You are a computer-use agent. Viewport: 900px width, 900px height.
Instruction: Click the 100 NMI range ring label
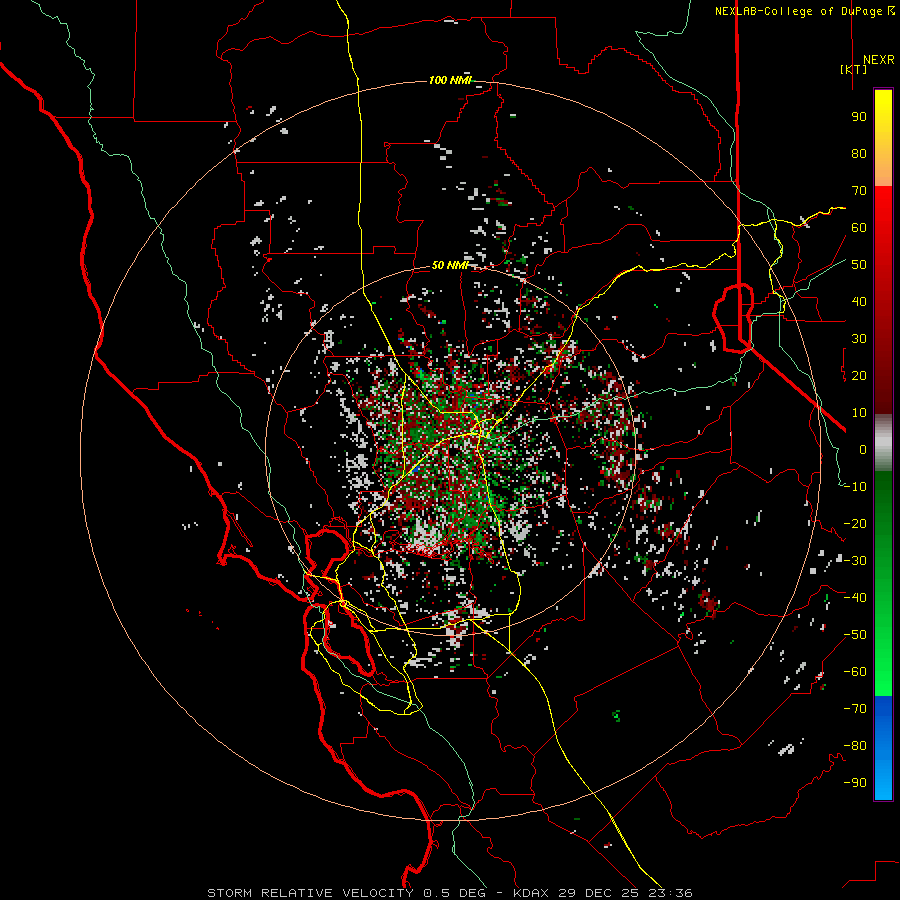point(450,80)
